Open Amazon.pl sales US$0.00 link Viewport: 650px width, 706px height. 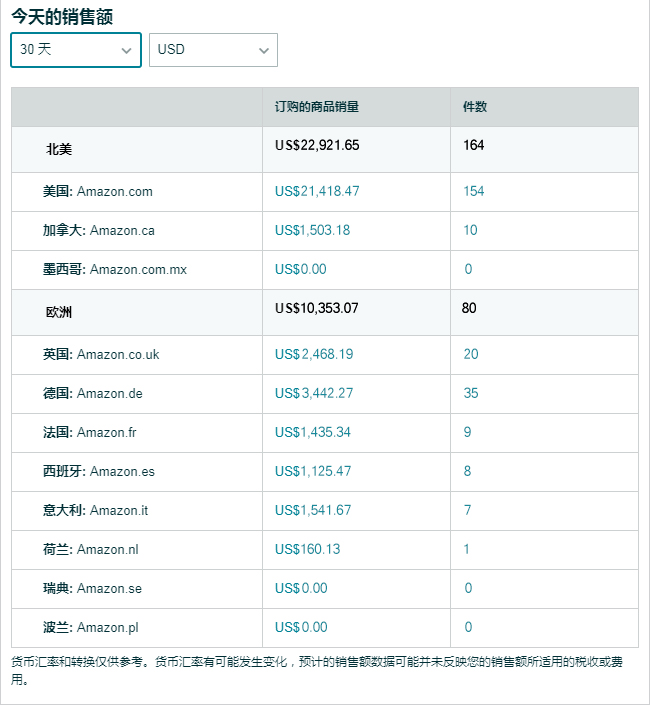(x=301, y=627)
